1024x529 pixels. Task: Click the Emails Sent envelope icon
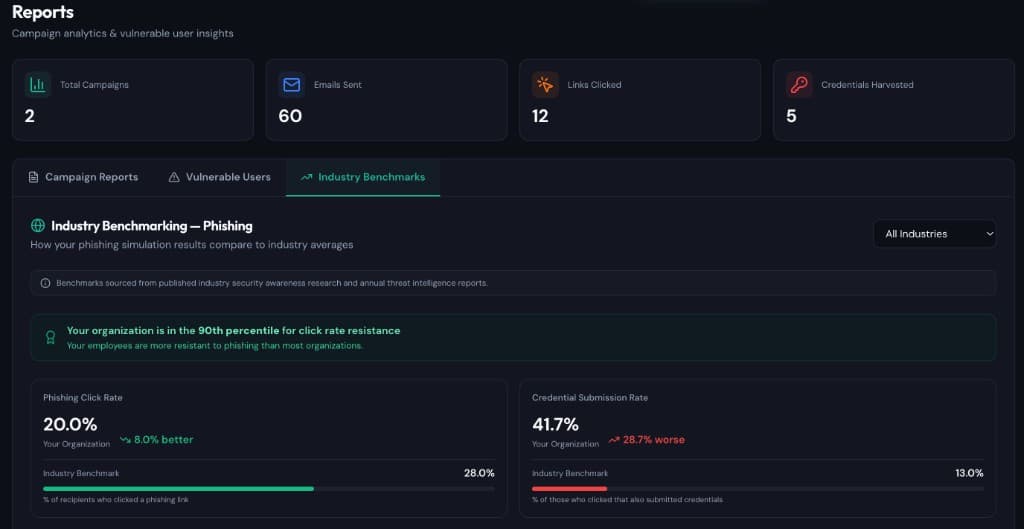click(x=291, y=85)
